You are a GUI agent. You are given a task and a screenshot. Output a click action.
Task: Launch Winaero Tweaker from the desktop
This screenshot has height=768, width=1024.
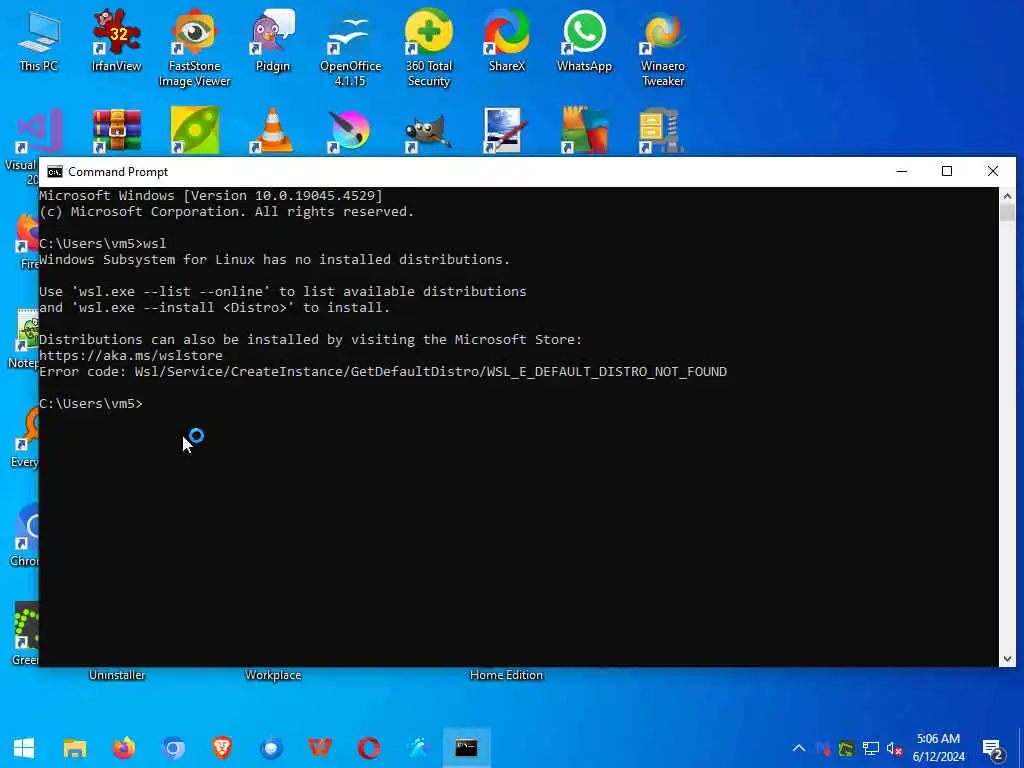[663, 48]
